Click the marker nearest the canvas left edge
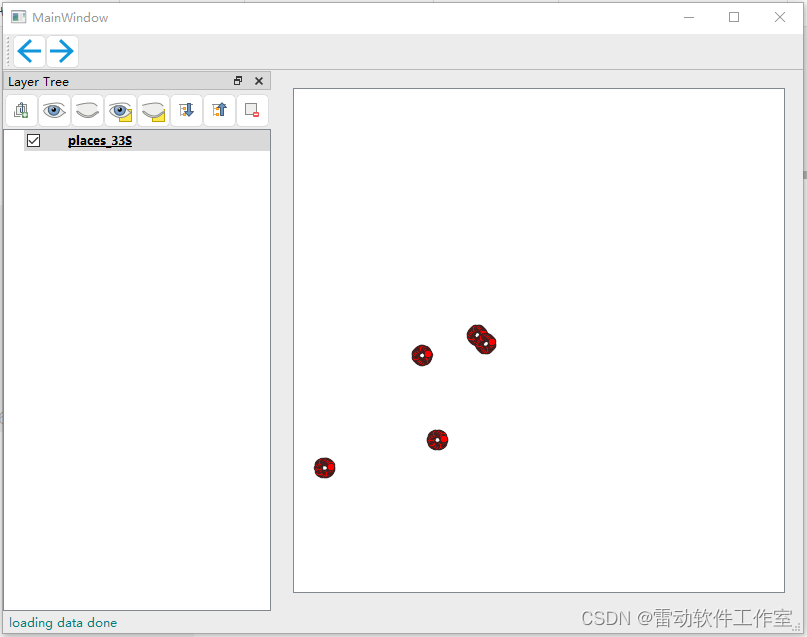This screenshot has width=807, height=637. point(325,468)
